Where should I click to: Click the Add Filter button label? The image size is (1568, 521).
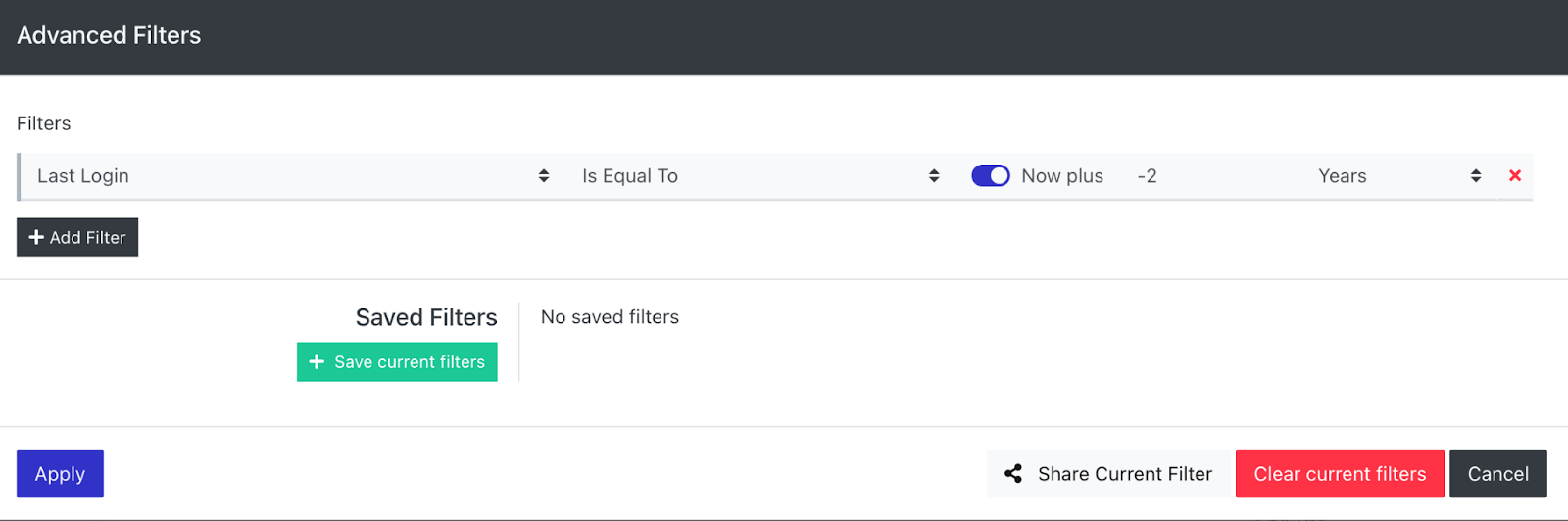click(88, 238)
